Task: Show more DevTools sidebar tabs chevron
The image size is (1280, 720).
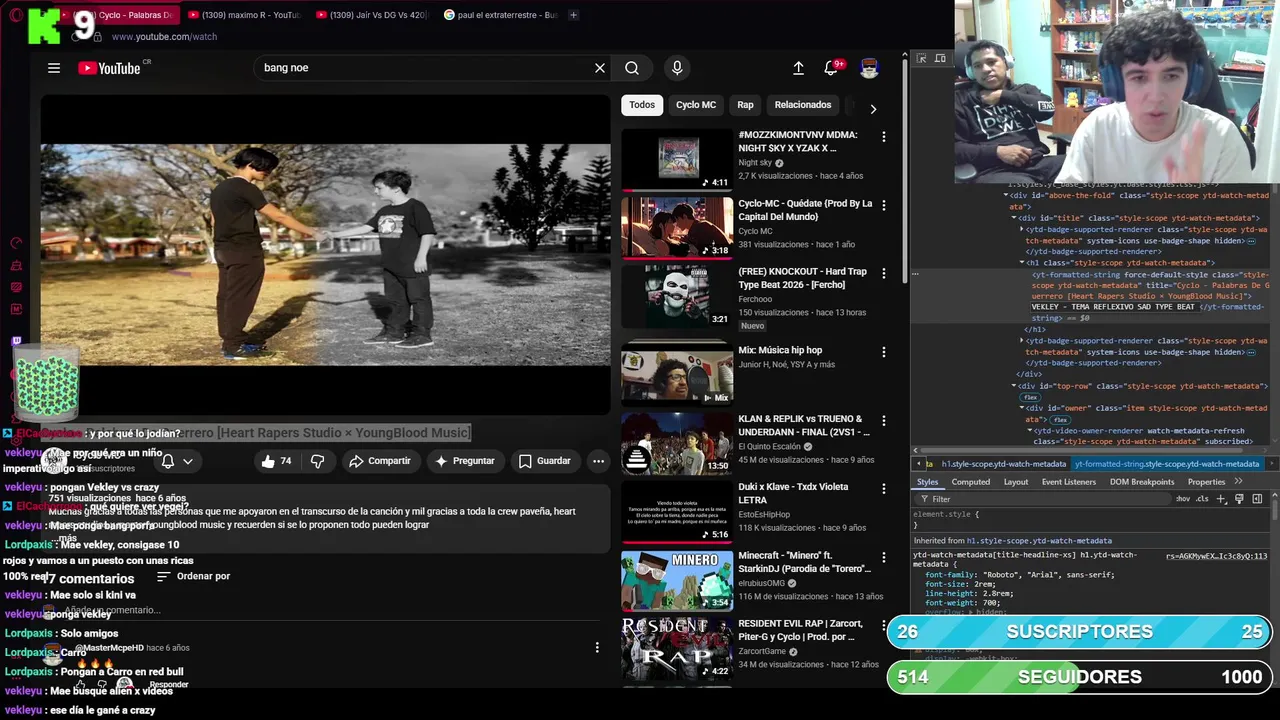Action: (1239, 482)
